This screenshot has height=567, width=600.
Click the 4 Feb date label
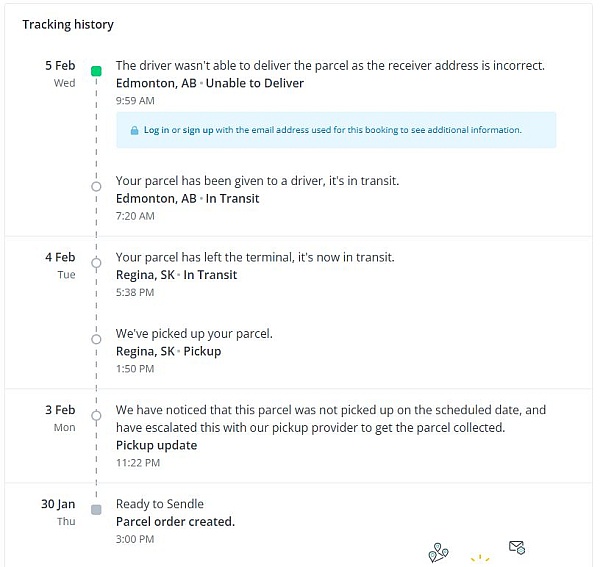coord(60,257)
